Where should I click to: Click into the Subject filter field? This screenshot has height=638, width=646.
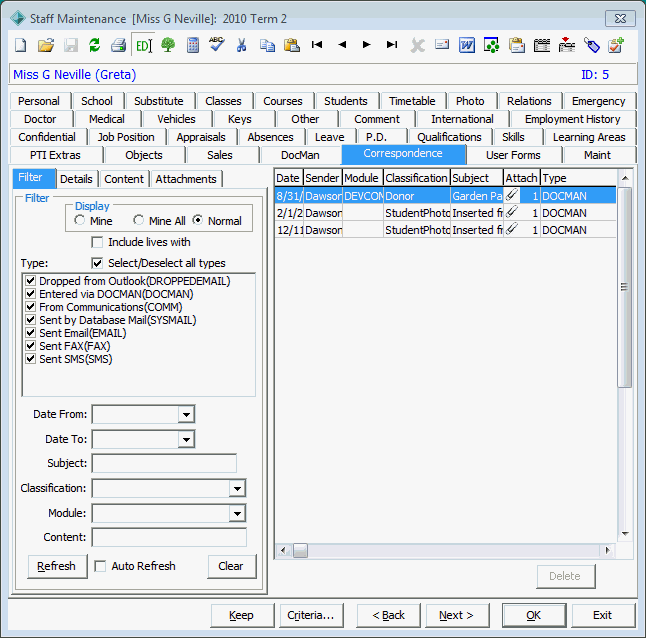point(164,463)
